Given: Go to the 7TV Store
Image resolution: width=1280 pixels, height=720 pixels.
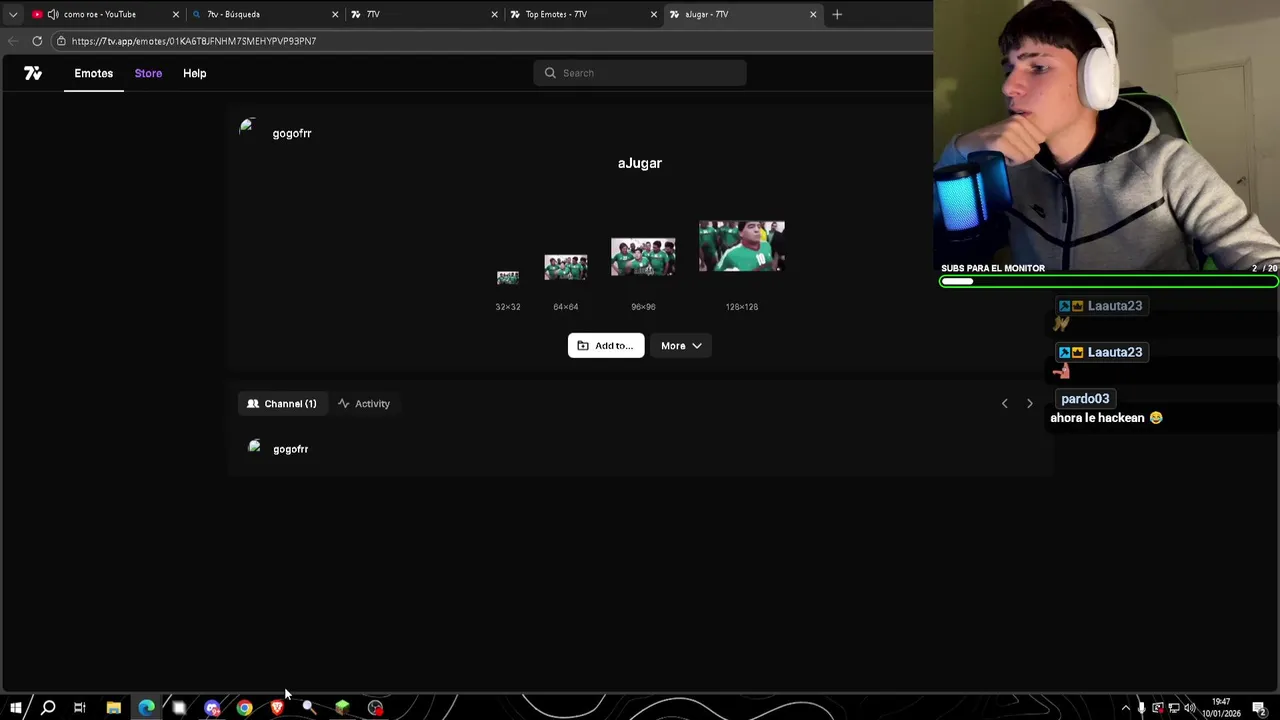Looking at the screenshot, I should pos(148,73).
